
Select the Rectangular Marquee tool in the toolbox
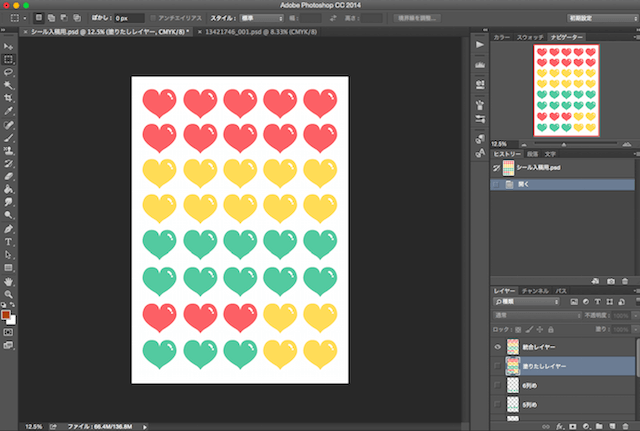[x=8, y=59]
